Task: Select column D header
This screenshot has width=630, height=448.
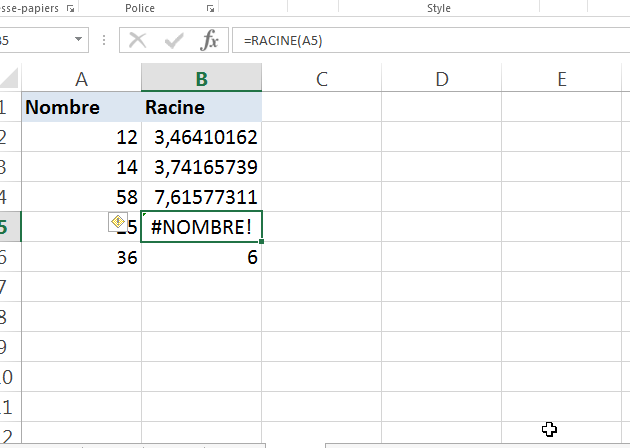Action: coord(442,79)
